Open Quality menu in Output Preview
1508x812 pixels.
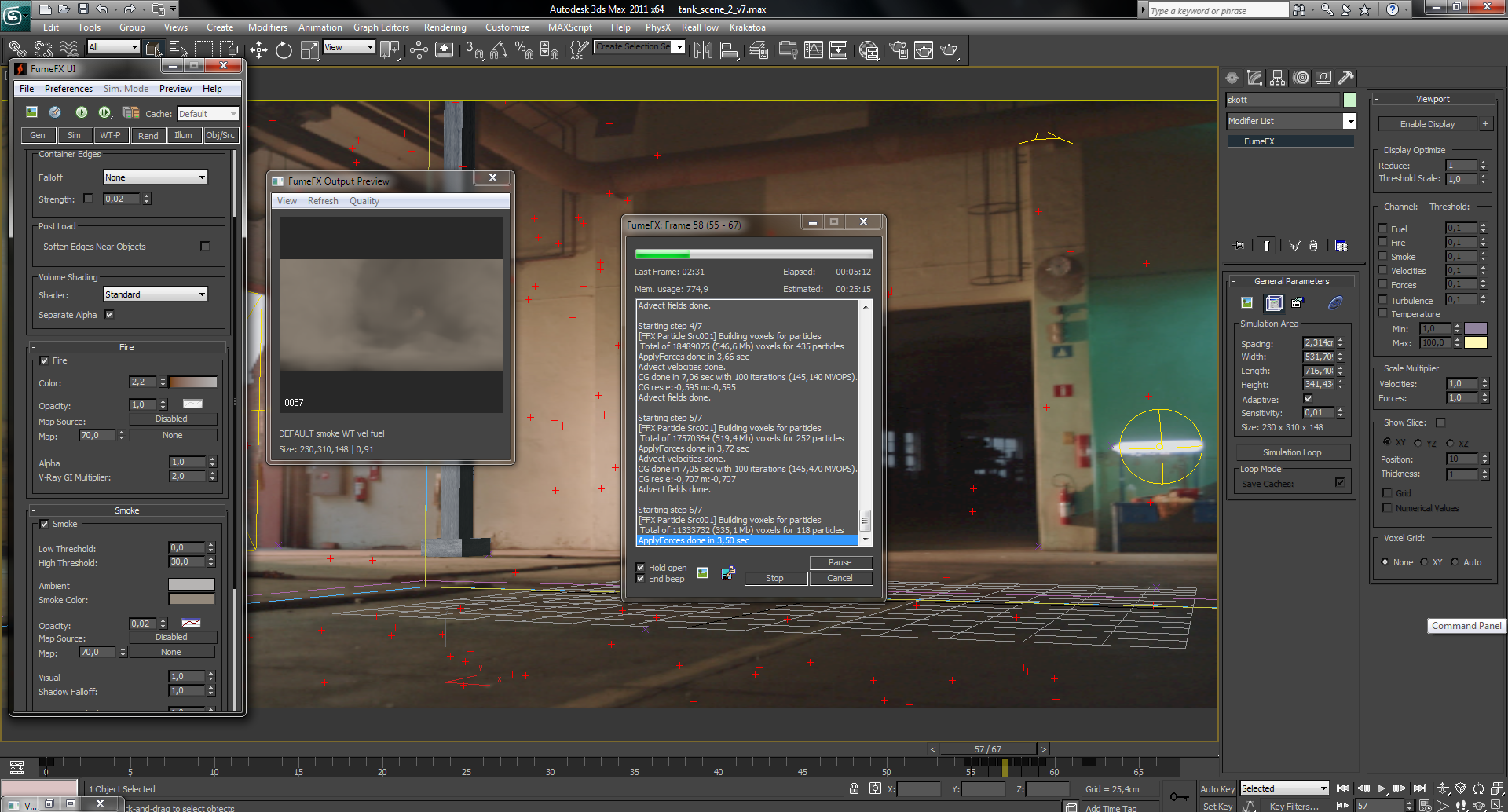pyautogui.click(x=364, y=201)
